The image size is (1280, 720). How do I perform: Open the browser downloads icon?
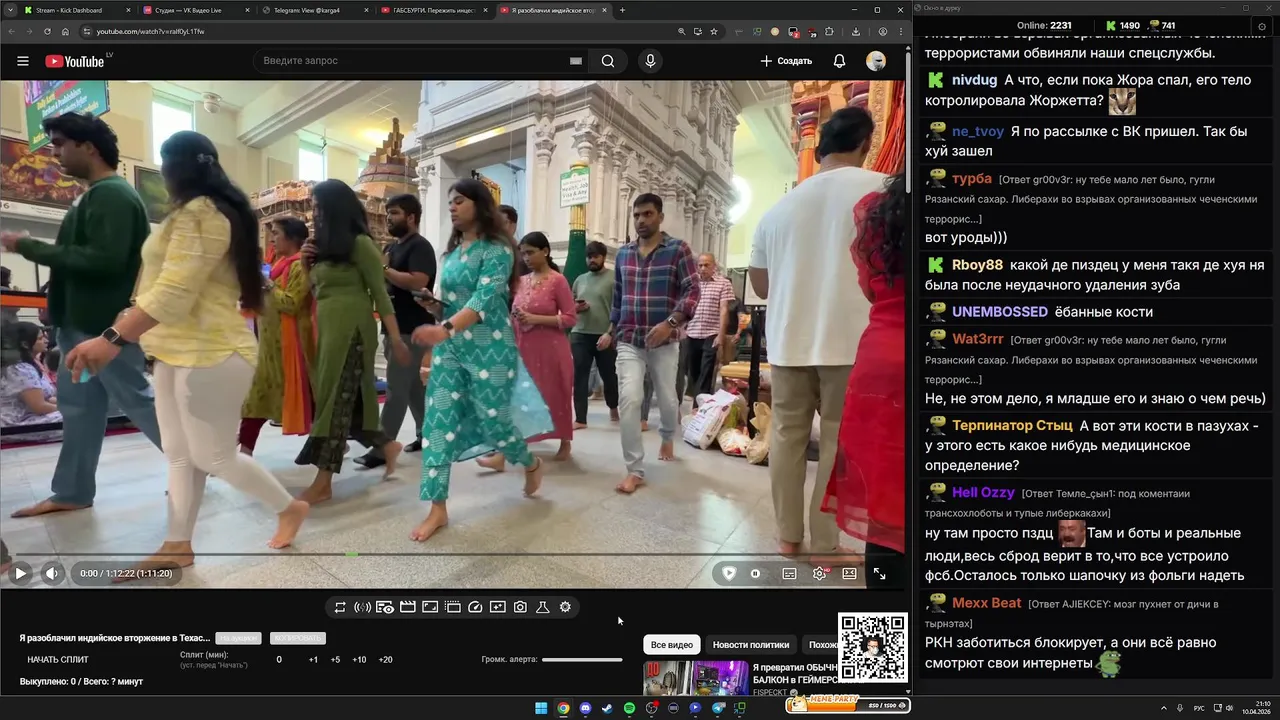click(x=857, y=31)
